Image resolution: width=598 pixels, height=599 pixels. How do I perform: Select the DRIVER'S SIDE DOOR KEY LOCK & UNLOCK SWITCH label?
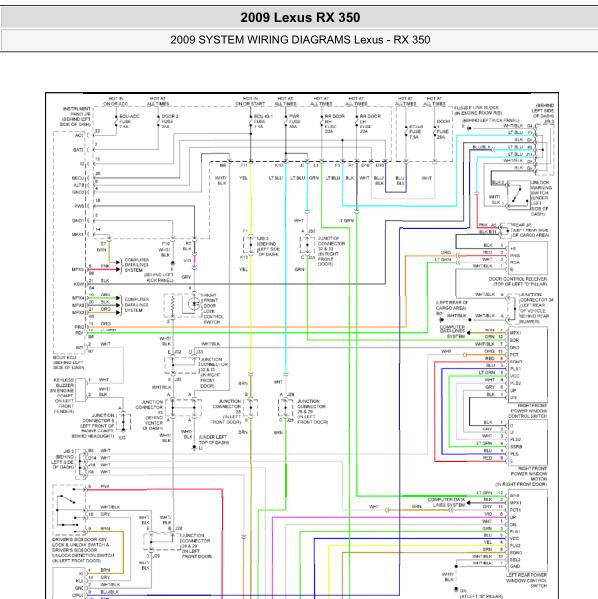click(83, 550)
